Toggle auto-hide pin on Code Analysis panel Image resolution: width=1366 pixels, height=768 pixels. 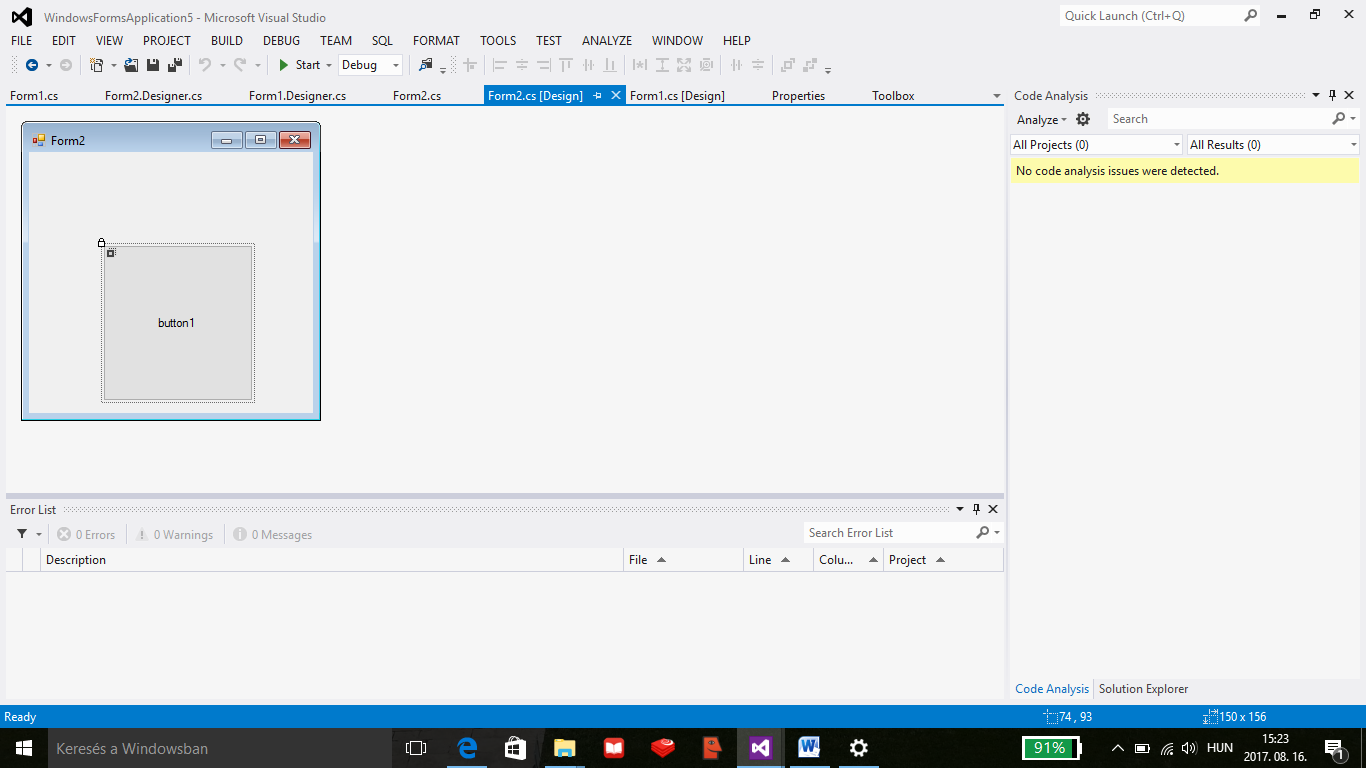1332,95
